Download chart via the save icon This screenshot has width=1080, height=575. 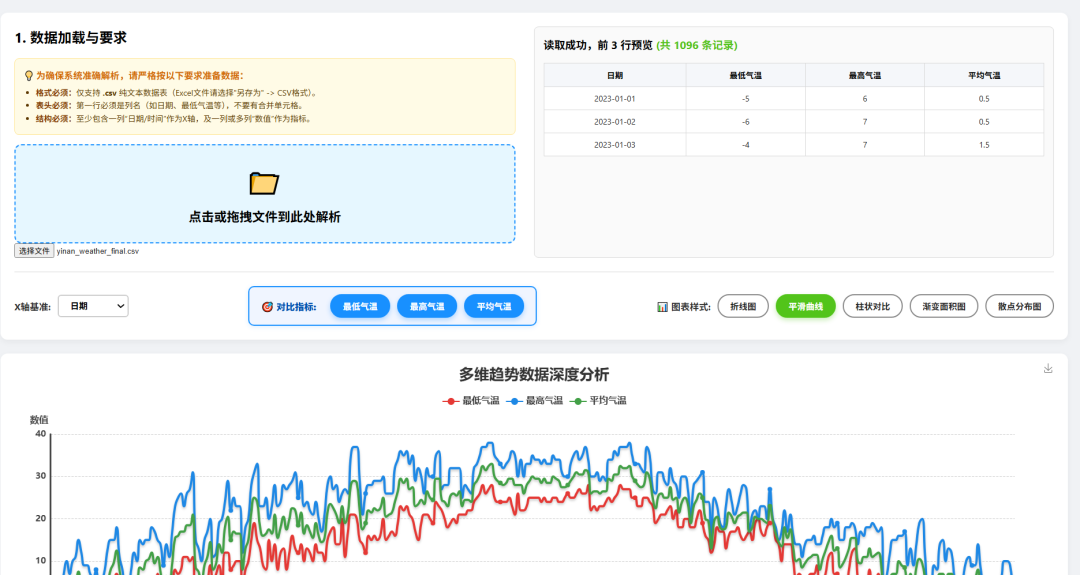[1048, 368]
